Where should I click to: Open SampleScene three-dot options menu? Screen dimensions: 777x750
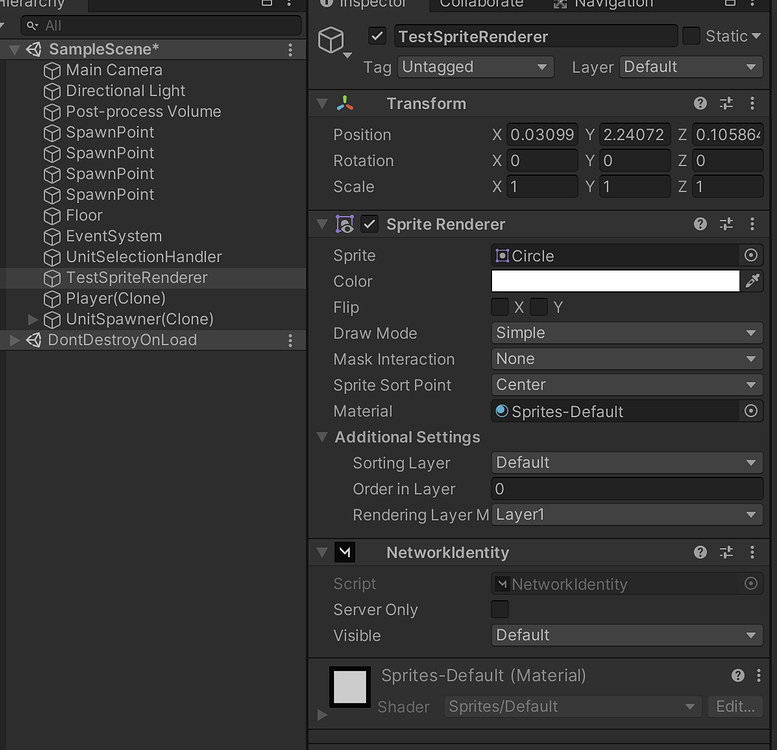click(291, 49)
